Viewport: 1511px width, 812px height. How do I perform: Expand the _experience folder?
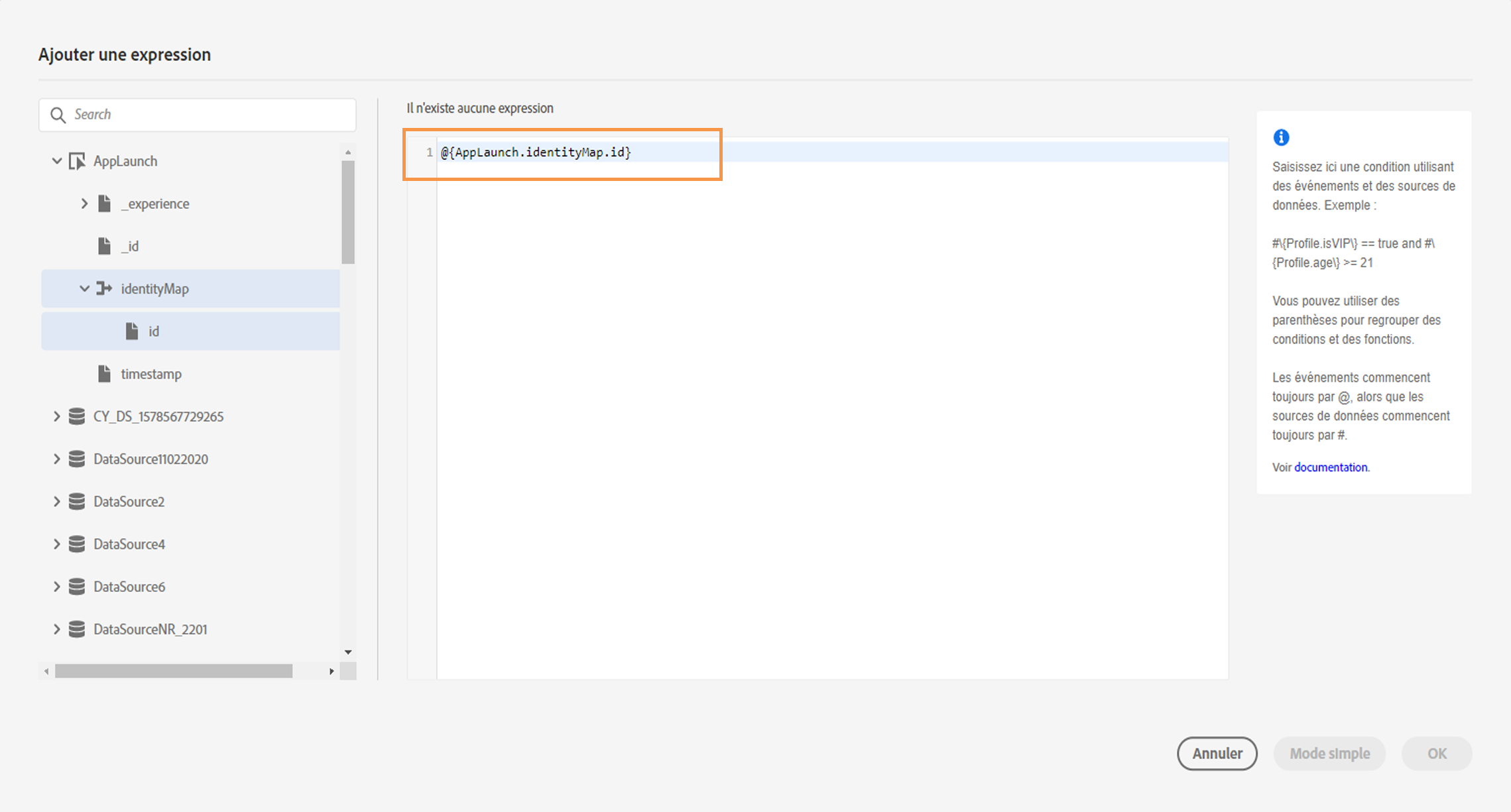click(84, 203)
